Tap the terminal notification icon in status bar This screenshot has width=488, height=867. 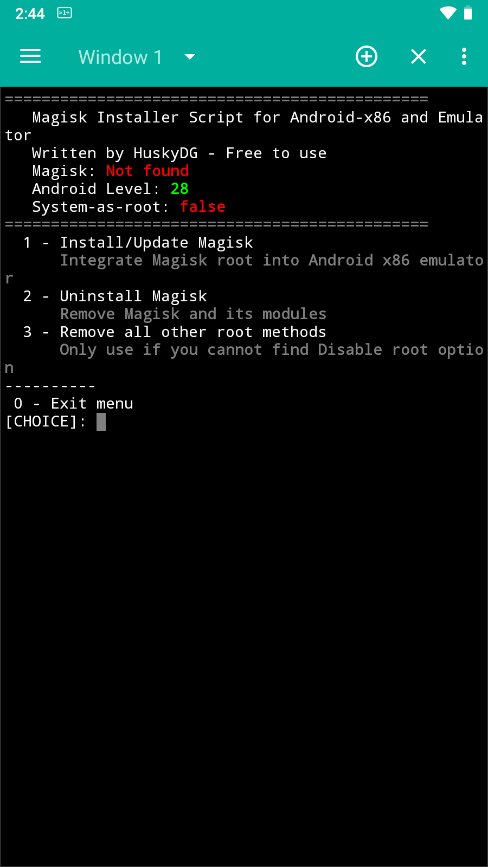65,13
